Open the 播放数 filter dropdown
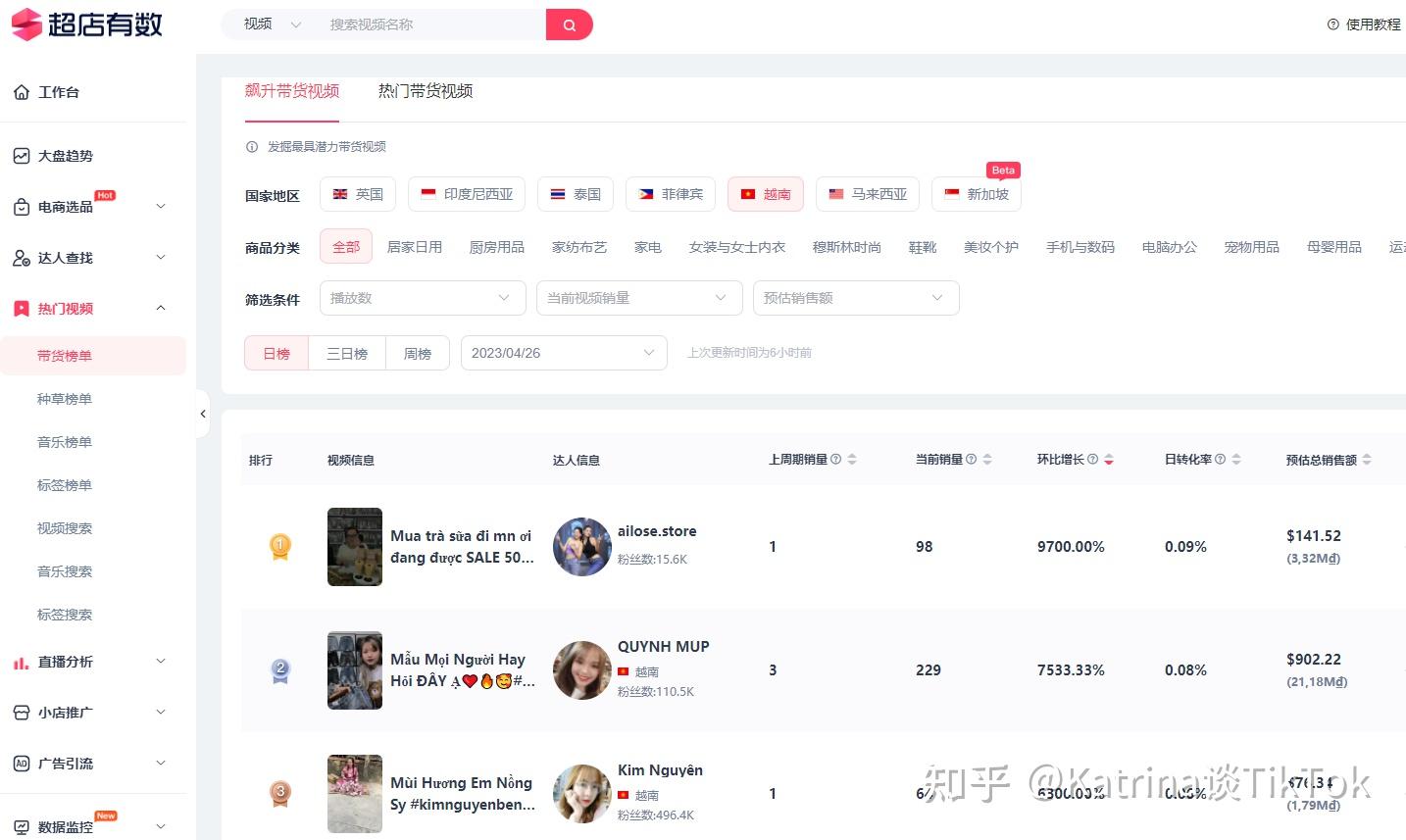The width and height of the screenshot is (1406, 840). point(422,297)
